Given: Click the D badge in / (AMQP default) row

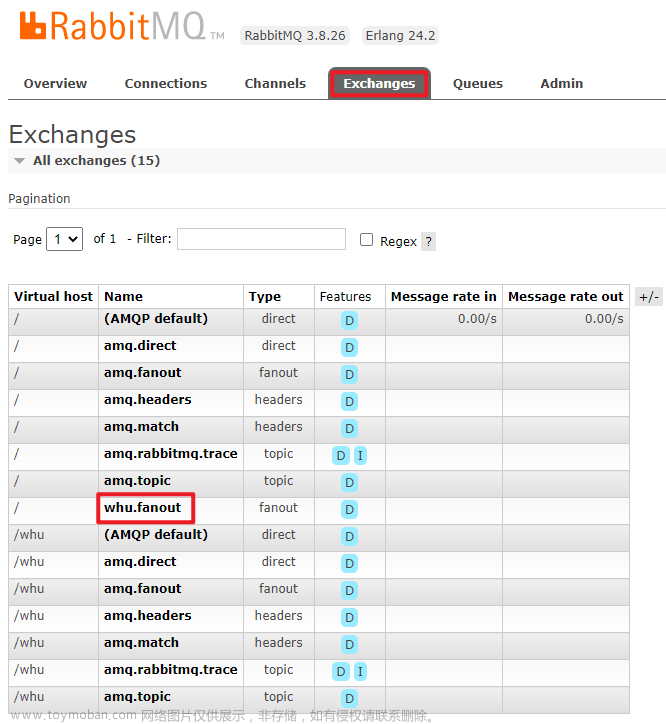Looking at the screenshot, I should [x=349, y=320].
